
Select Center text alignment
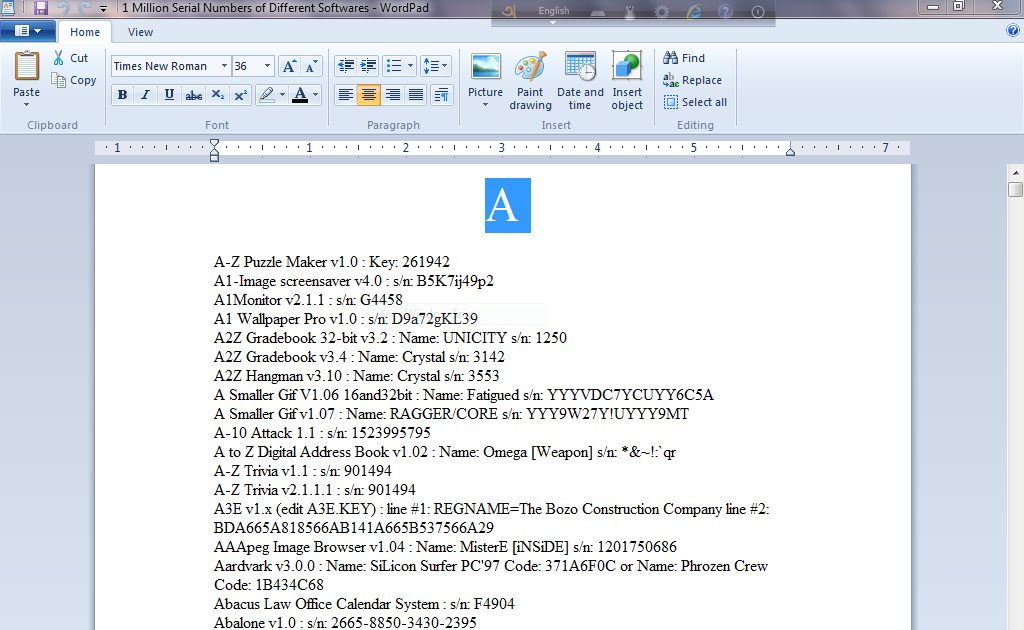pyautogui.click(x=368, y=95)
